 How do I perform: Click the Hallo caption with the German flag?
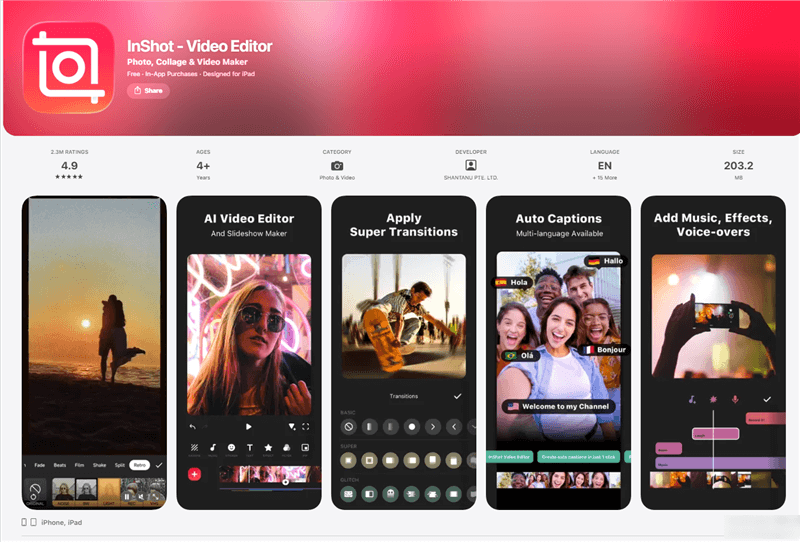coord(605,261)
